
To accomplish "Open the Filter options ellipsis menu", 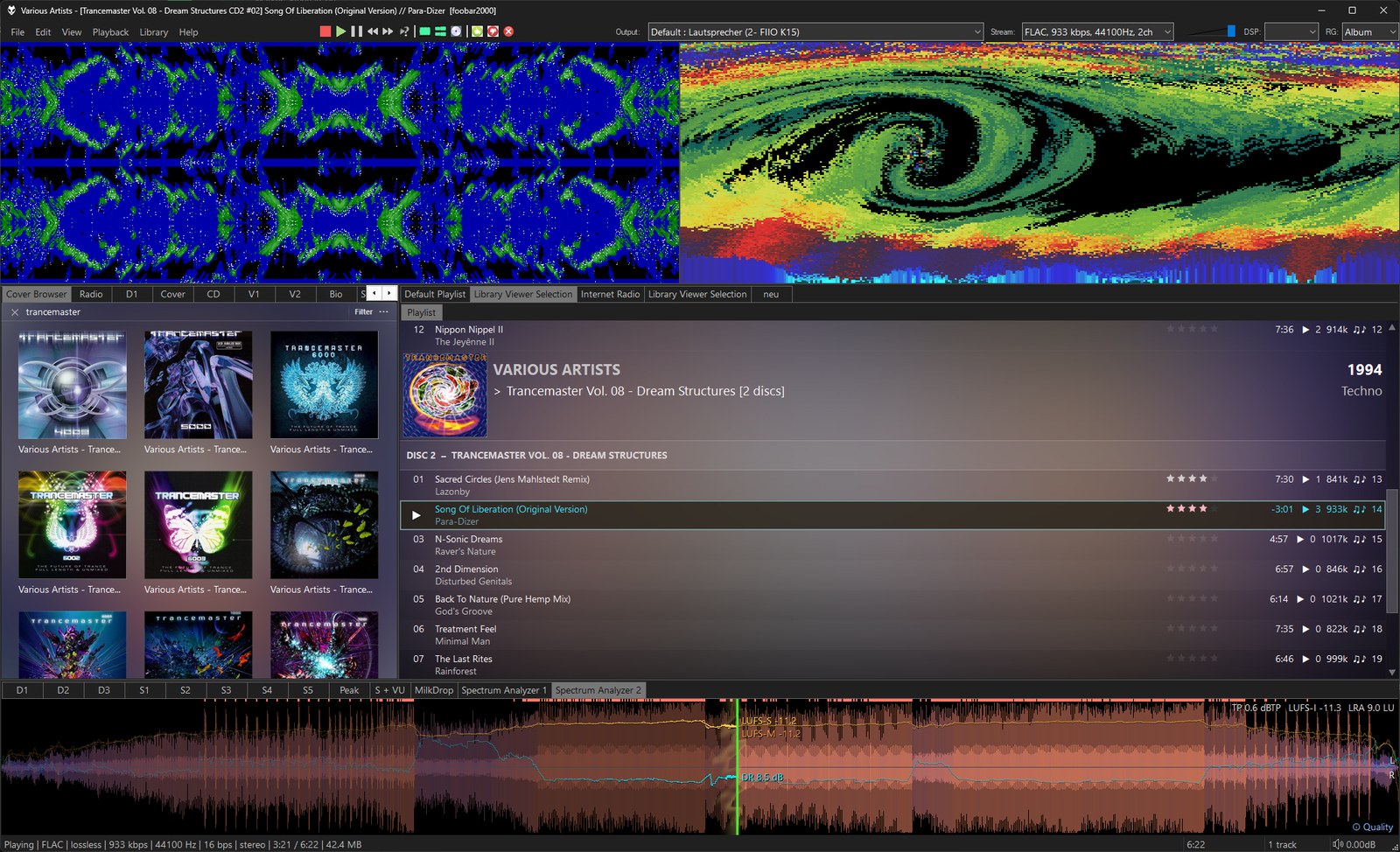I will 383,312.
